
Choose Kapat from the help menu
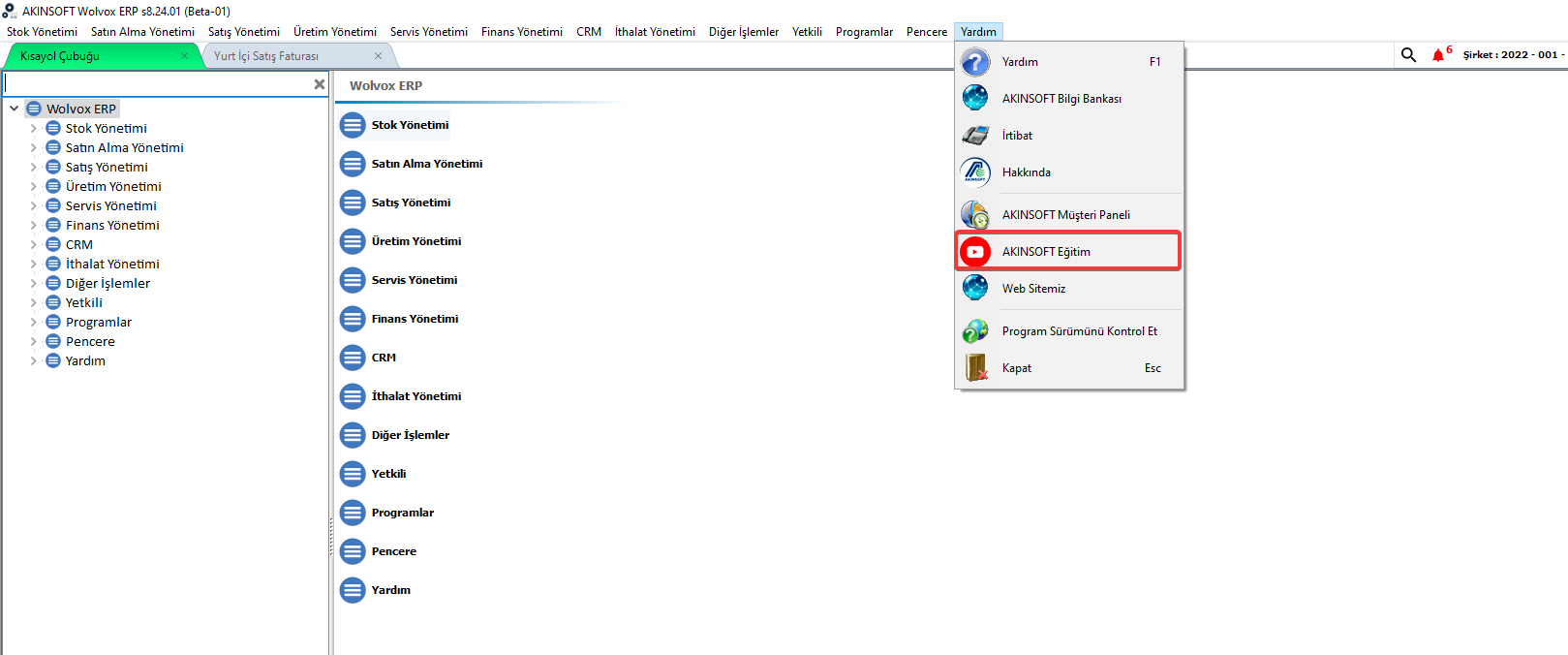[1068, 368]
